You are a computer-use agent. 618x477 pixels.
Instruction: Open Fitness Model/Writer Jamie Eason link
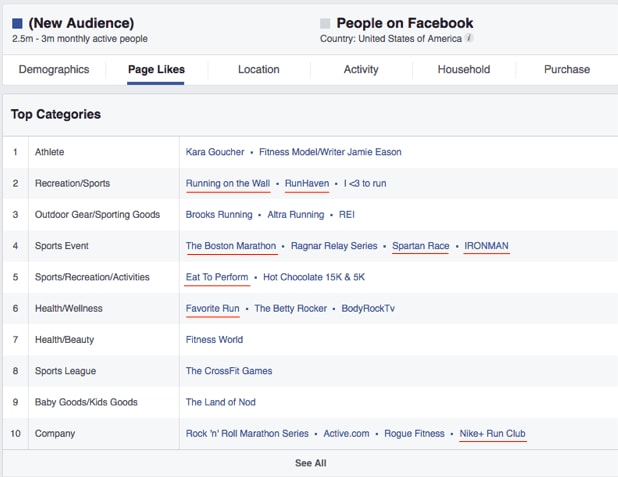330,152
